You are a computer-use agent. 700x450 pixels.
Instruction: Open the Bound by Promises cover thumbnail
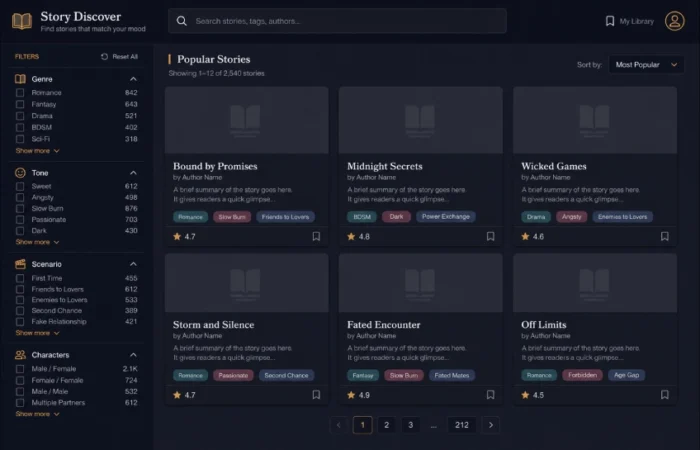tap(246, 120)
